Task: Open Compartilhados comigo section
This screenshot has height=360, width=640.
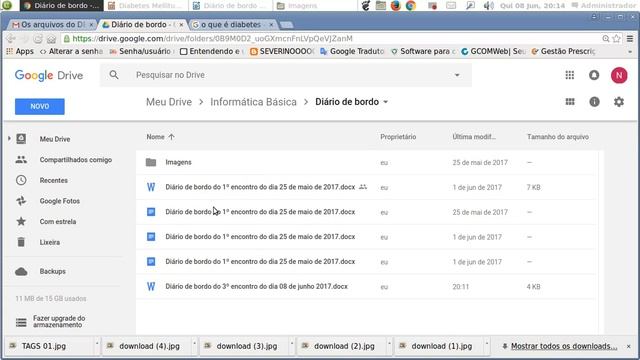Action: [x=76, y=160]
